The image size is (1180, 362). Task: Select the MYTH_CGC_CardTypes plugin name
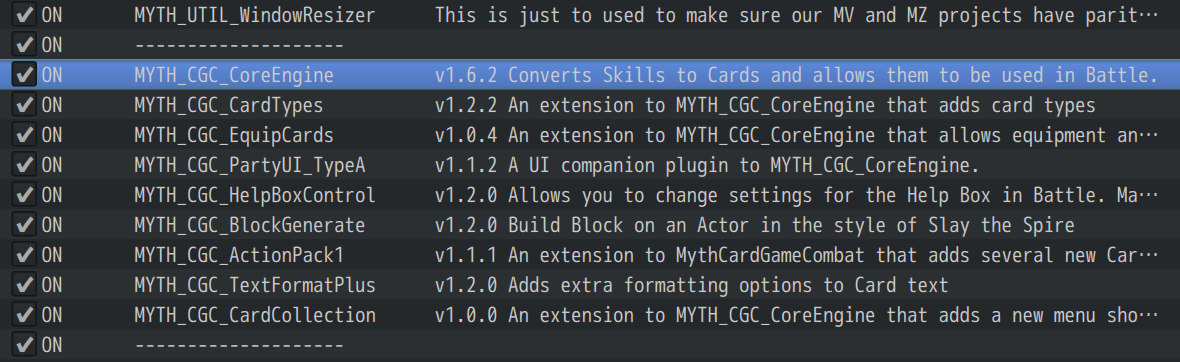229,105
